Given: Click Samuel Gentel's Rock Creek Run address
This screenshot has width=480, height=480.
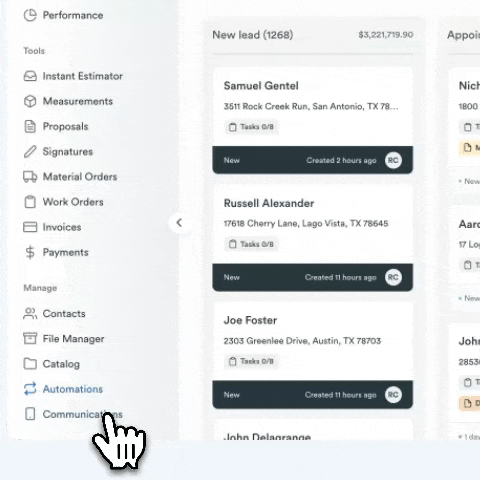Looking at the screenshot, I should click(311, 106).
